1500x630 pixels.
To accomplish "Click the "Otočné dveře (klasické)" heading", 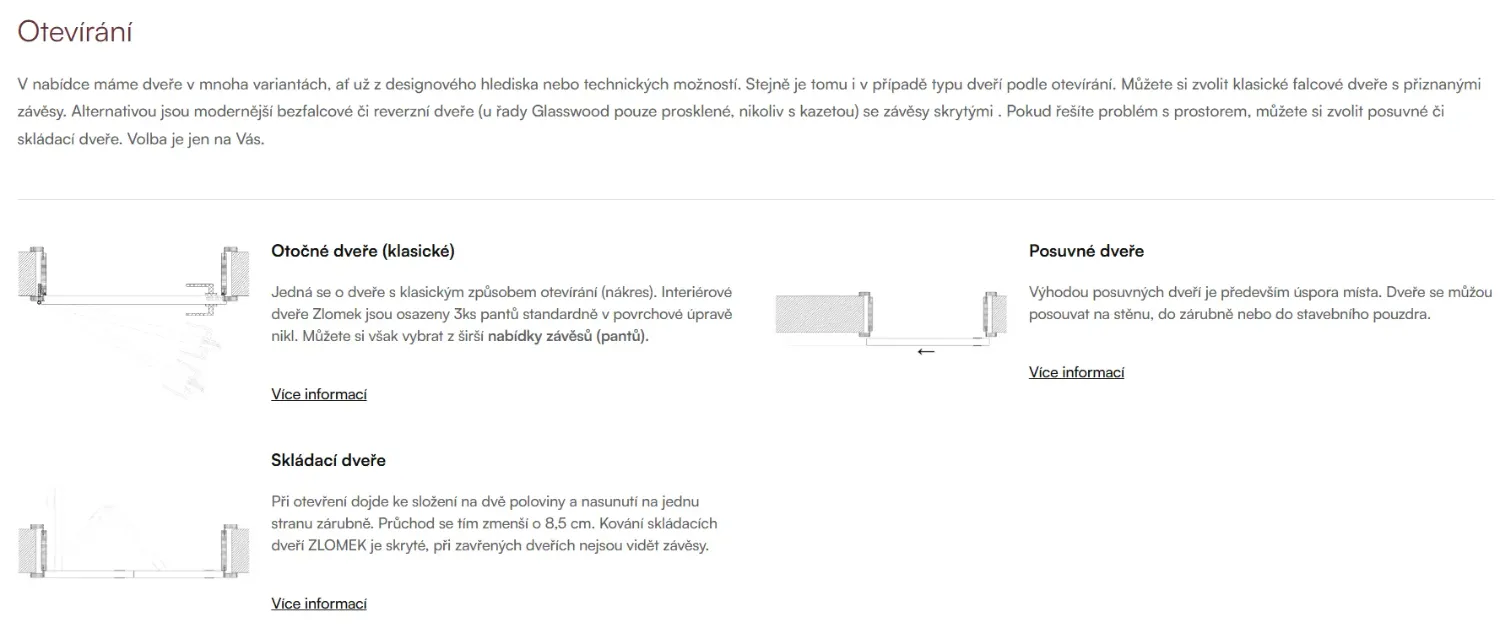I will (x=363, y=251).
